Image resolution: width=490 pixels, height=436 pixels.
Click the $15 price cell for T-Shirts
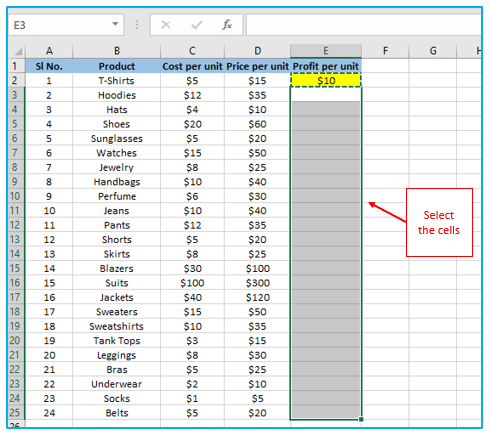point(257,80)
